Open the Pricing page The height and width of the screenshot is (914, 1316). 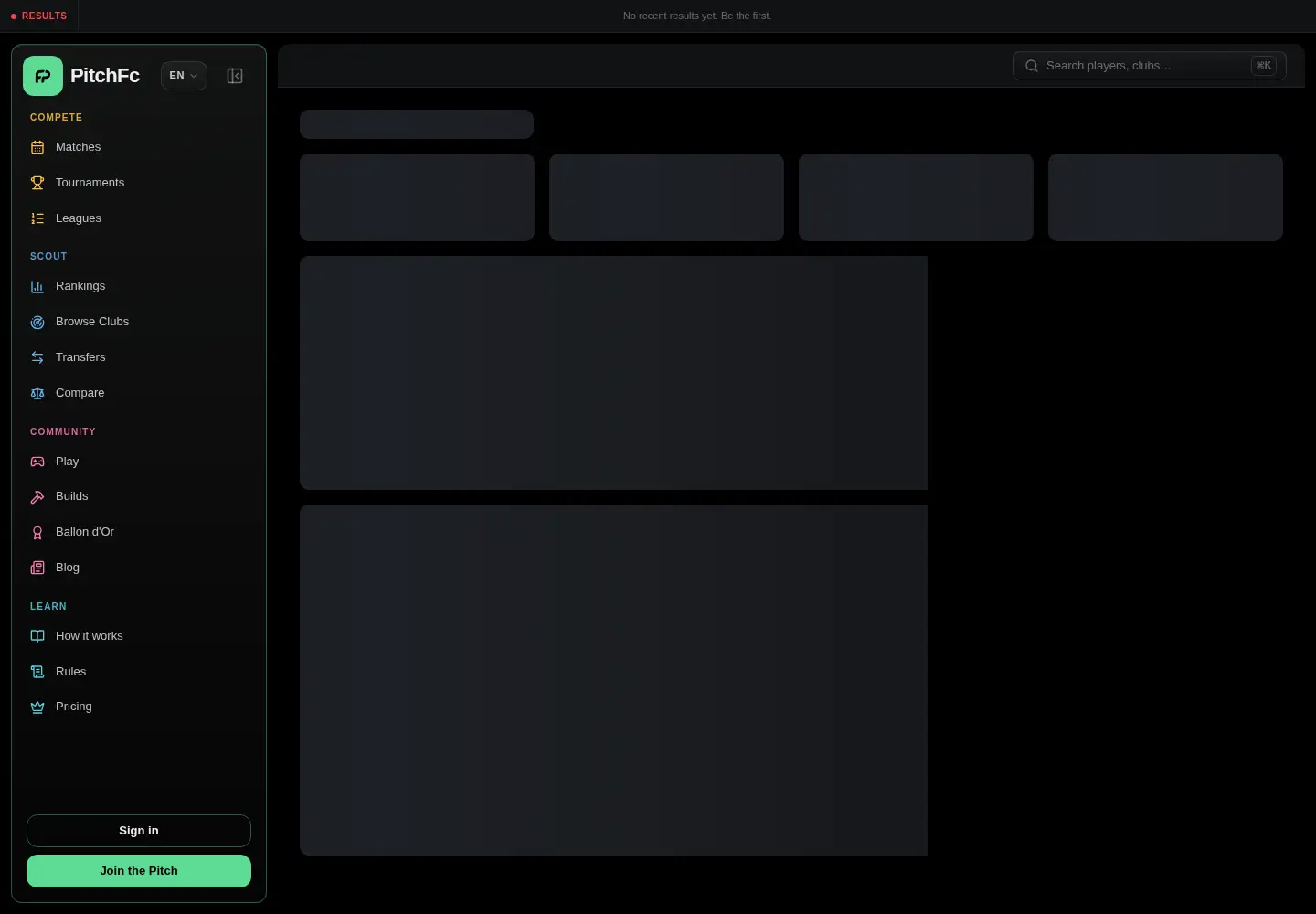[139, 707]
